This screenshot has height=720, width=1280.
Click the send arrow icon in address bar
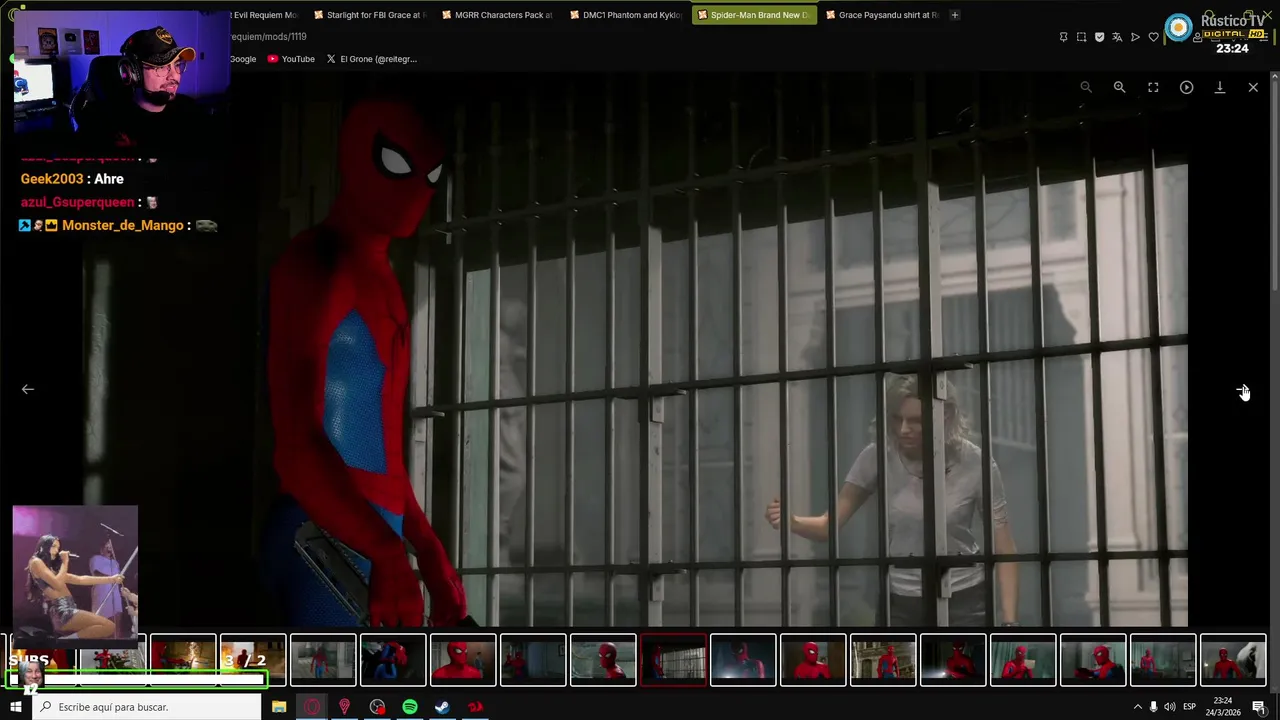[1135, 37]
